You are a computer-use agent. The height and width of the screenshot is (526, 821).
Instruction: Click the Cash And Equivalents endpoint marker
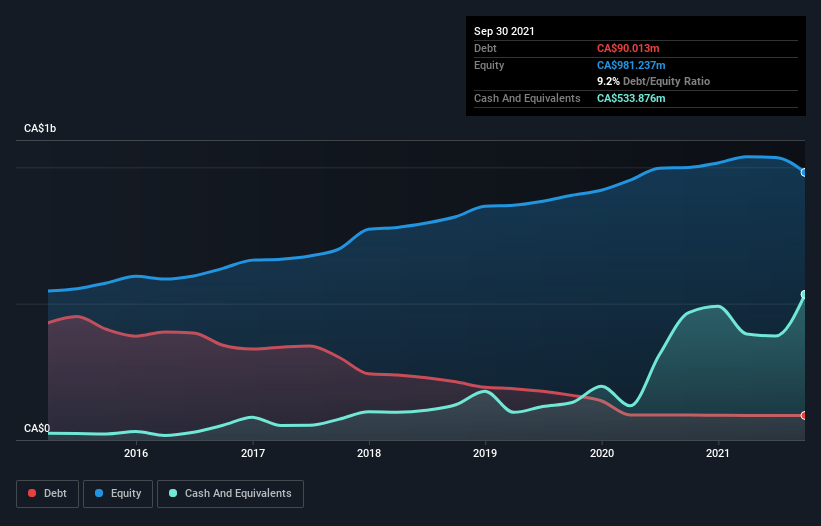pos(804,295)
